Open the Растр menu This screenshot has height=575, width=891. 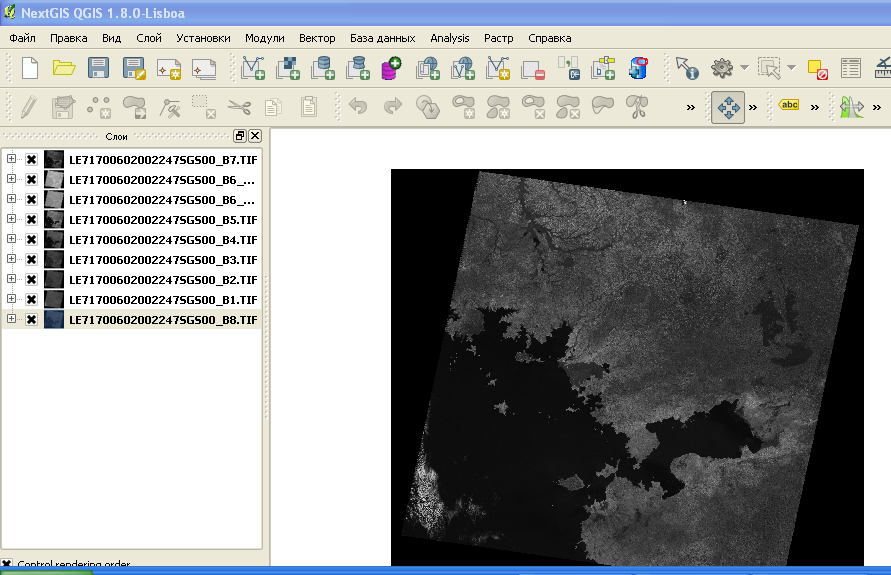[x=498, y=38]
